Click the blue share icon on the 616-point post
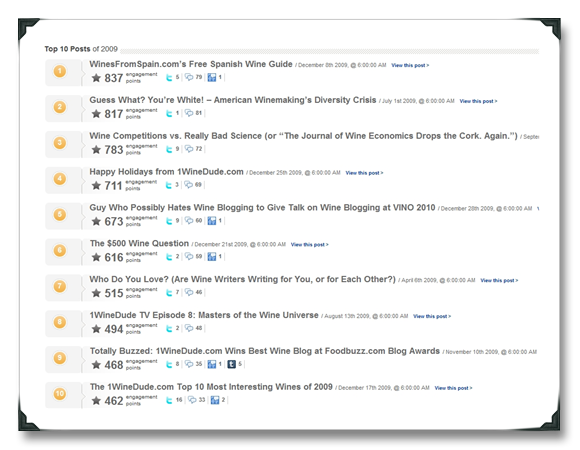580x450 pixels. [x=212, y=257]
